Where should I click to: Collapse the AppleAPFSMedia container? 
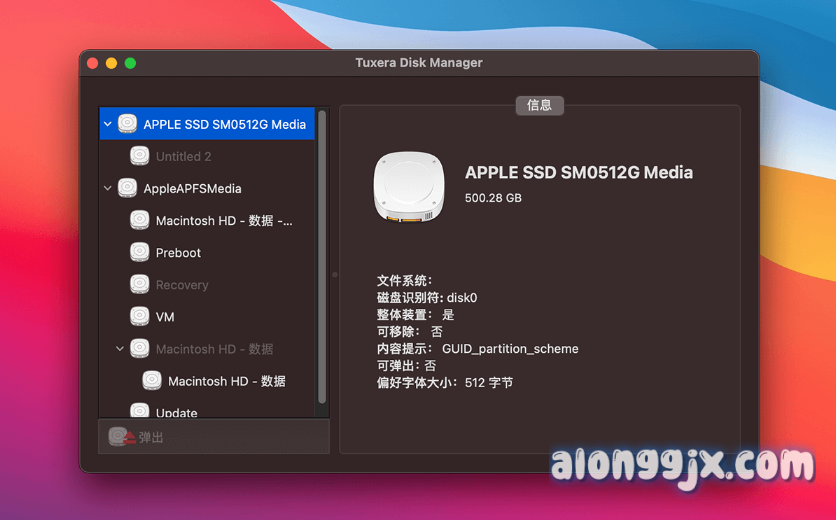[x=108, y=188]
